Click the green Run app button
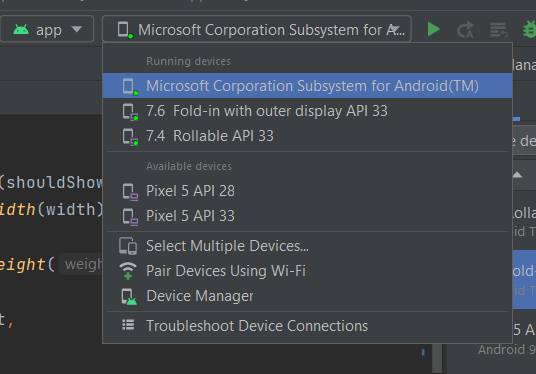 pos(434,29)
